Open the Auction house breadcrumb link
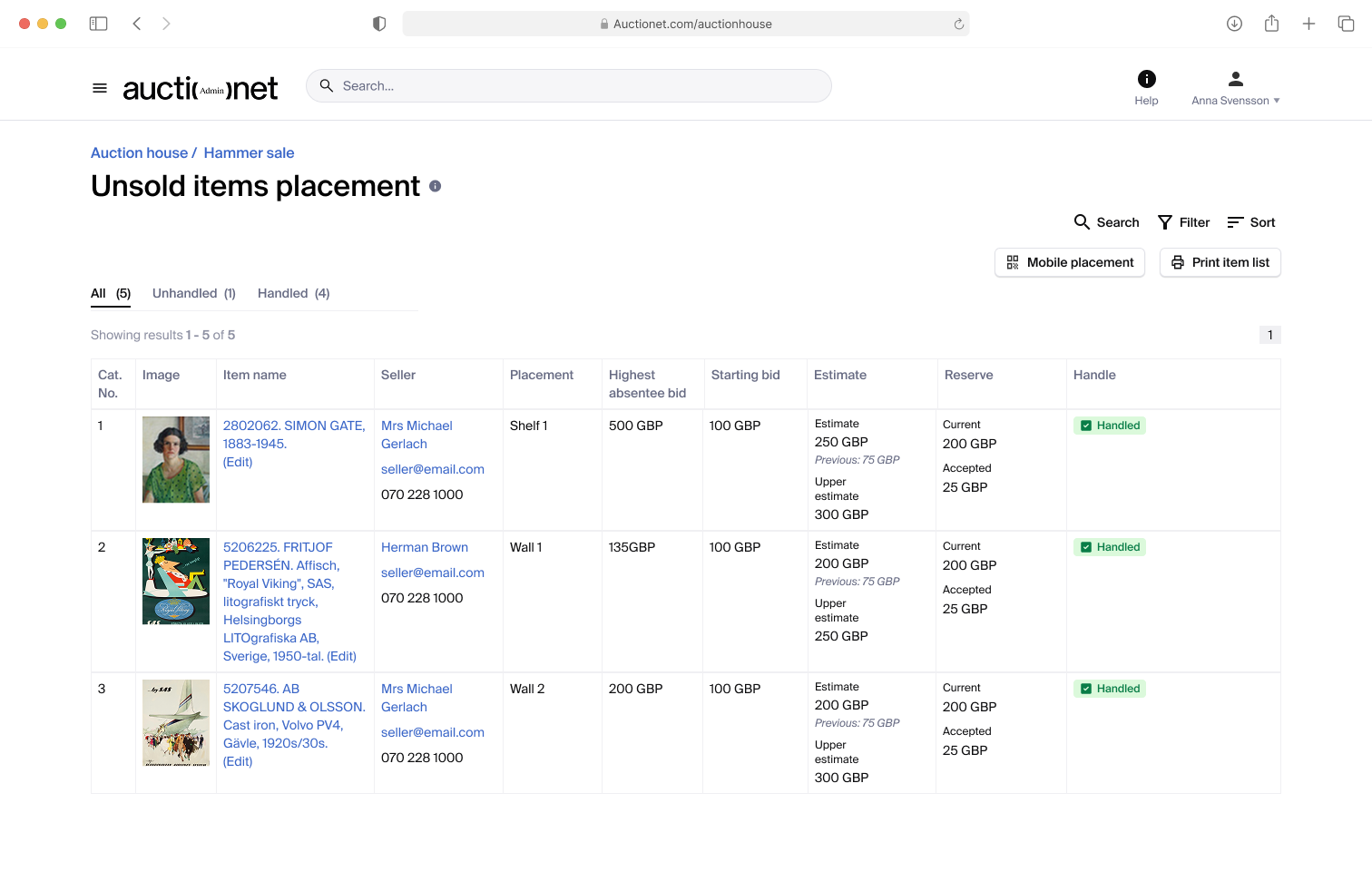The image size is (1372, 891). (x=139, y=152)
